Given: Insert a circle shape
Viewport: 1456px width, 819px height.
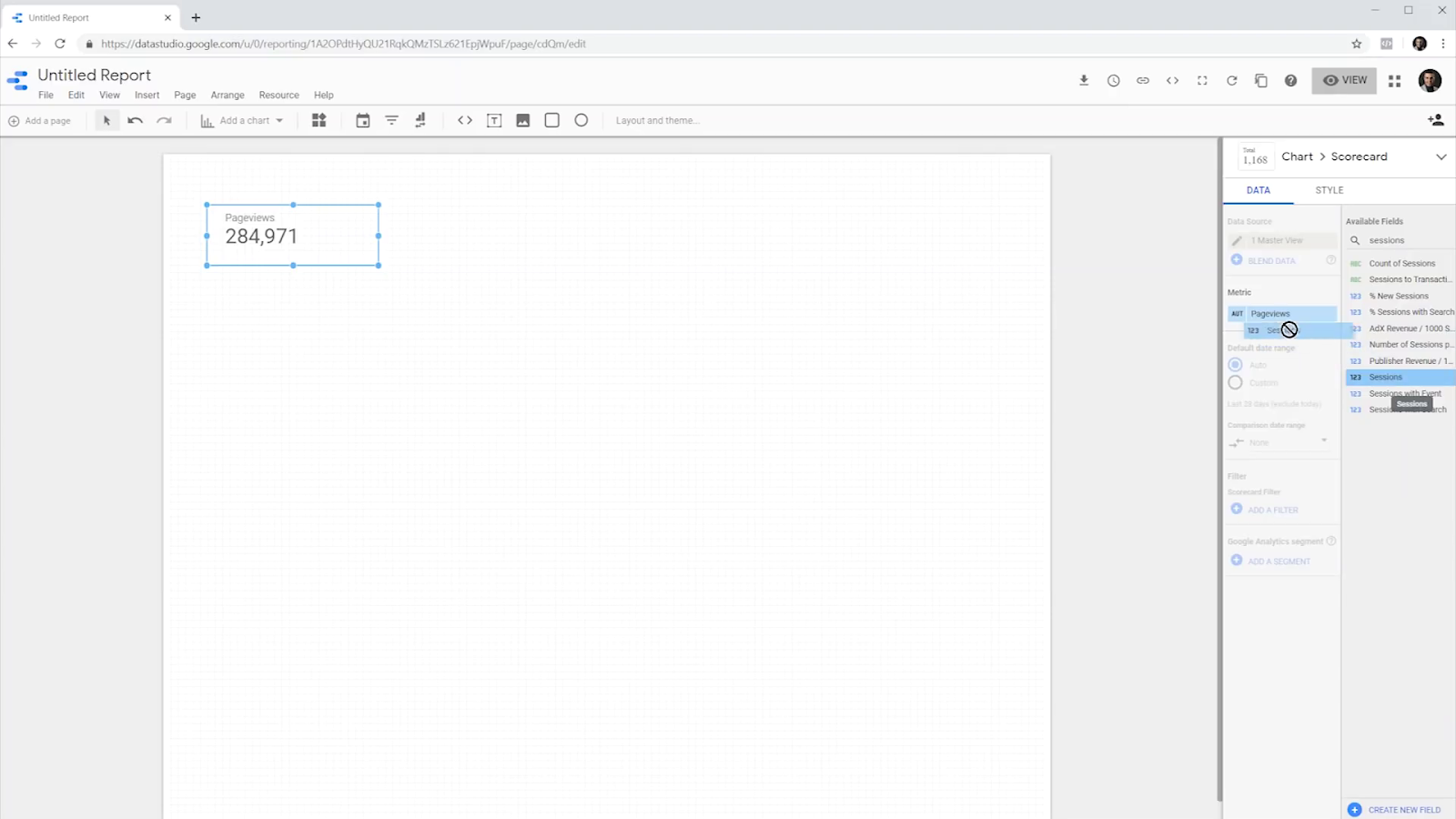Looking at the screenshot, I should (581, 120).
